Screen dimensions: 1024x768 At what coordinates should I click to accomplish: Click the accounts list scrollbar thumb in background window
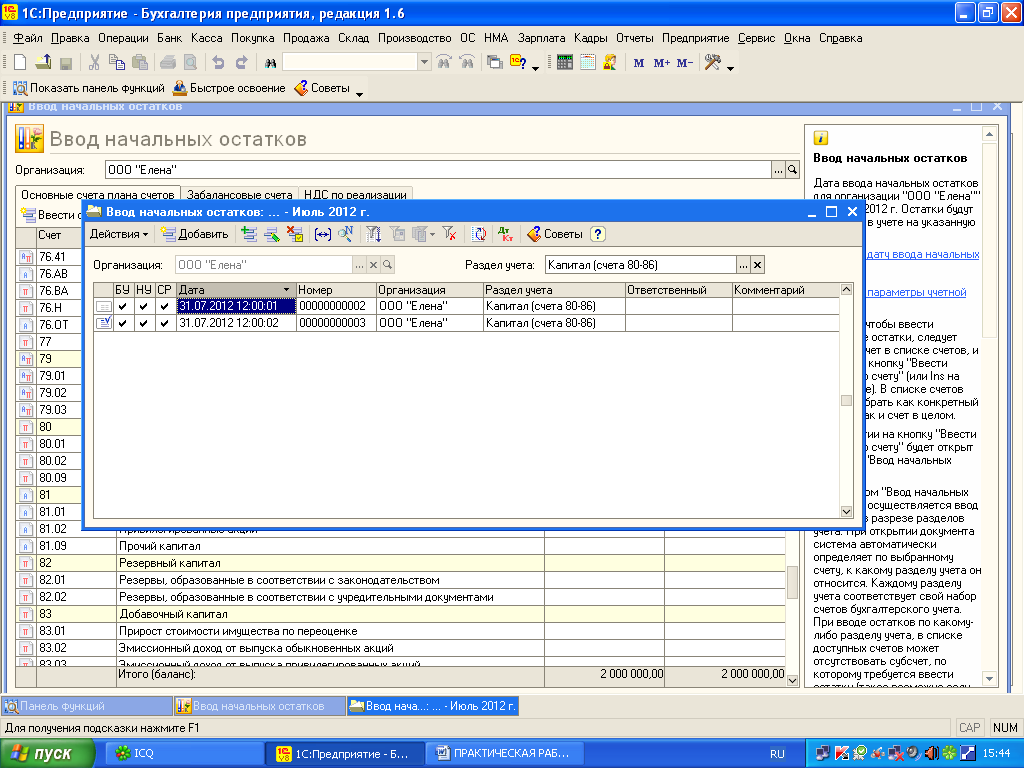pyautogui.click(x=793, y=581)
